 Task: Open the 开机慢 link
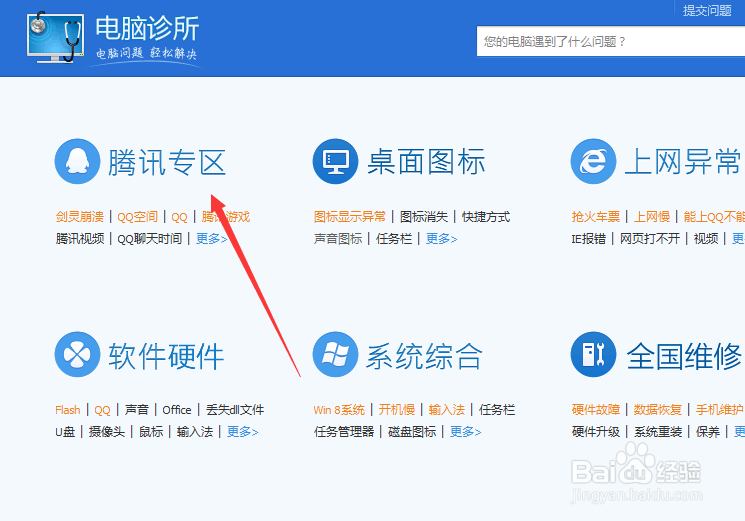tap(397, 410)
